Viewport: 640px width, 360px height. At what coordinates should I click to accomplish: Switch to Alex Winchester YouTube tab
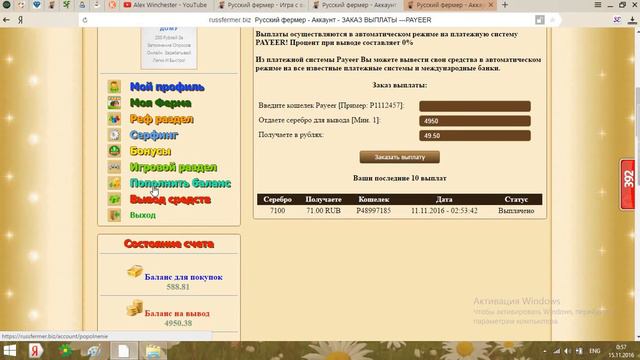[165, 5]
